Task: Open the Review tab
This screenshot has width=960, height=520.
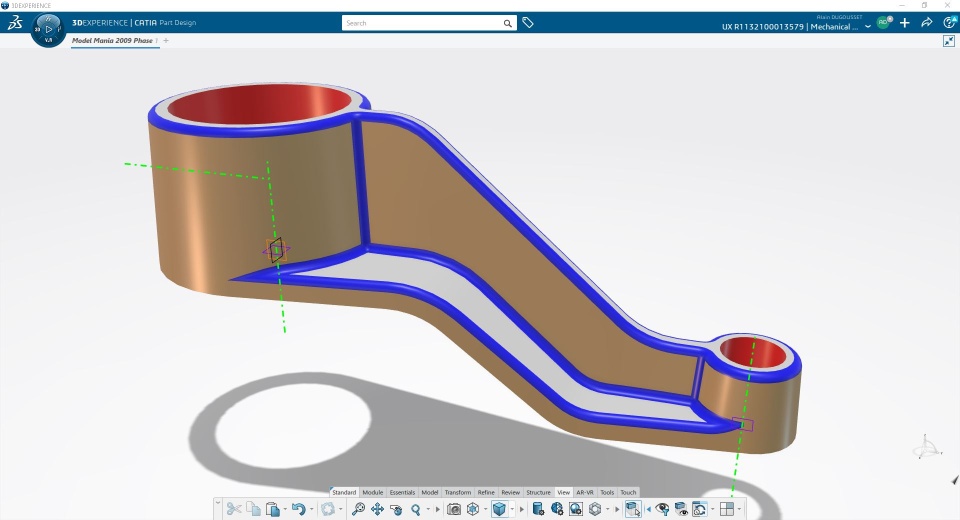Action: (x=511, y=492)
